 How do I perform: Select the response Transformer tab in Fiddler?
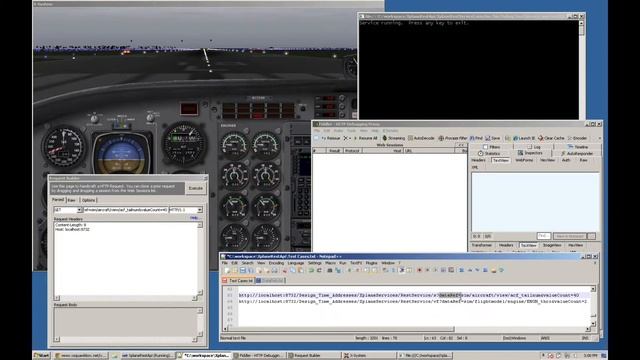click(482, 245)
